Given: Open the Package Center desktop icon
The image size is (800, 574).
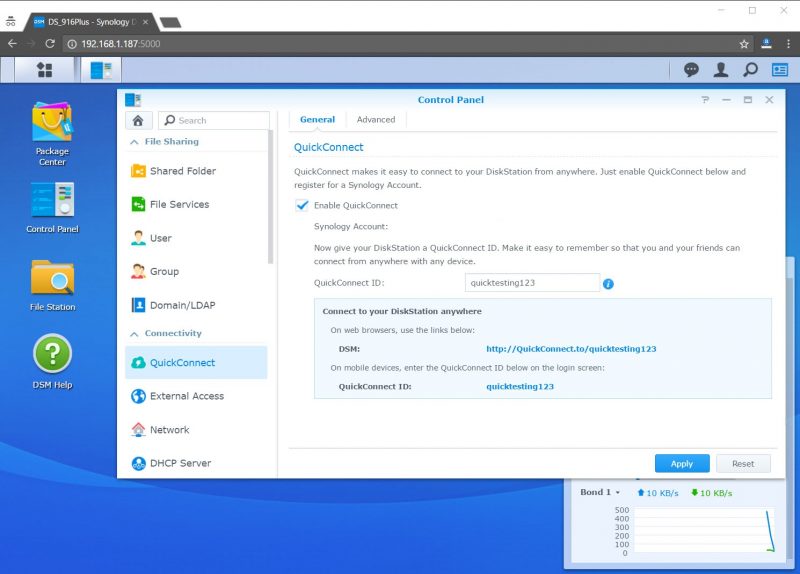Looking at the screenshot, I should tap(52, 134).
